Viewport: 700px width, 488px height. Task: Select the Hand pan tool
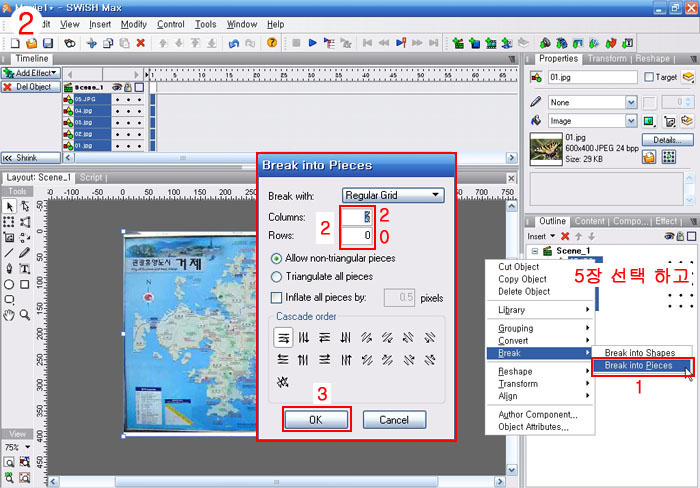click(9, 315)
